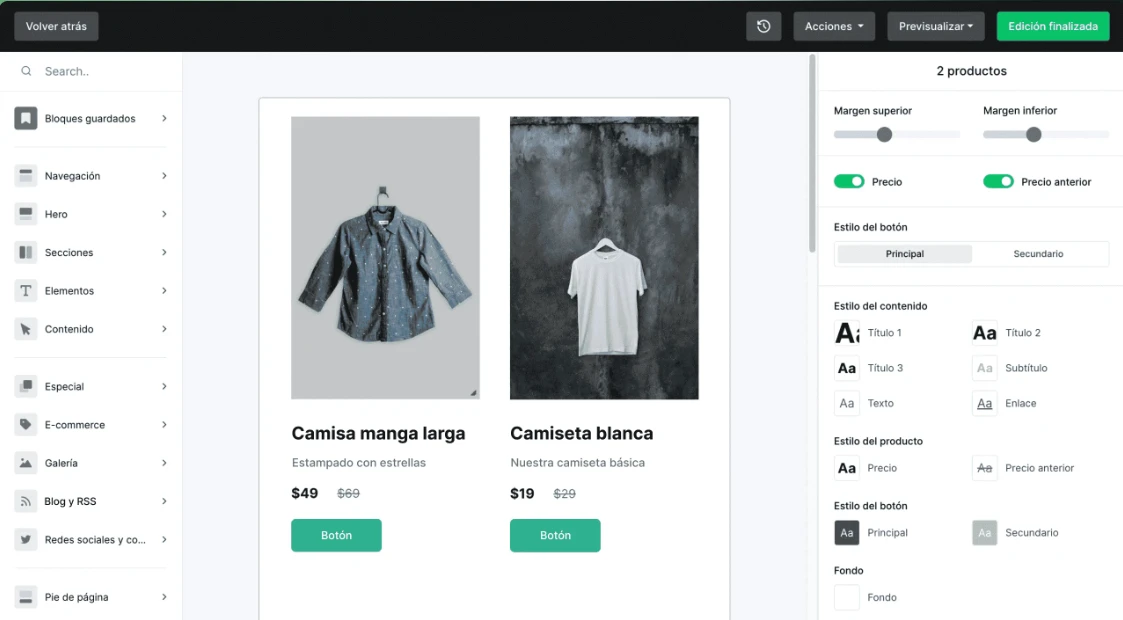This screenshot has width=1123, height=620.
Task: Open the Previsualizar dropdown menu
Action: point(935,27)
